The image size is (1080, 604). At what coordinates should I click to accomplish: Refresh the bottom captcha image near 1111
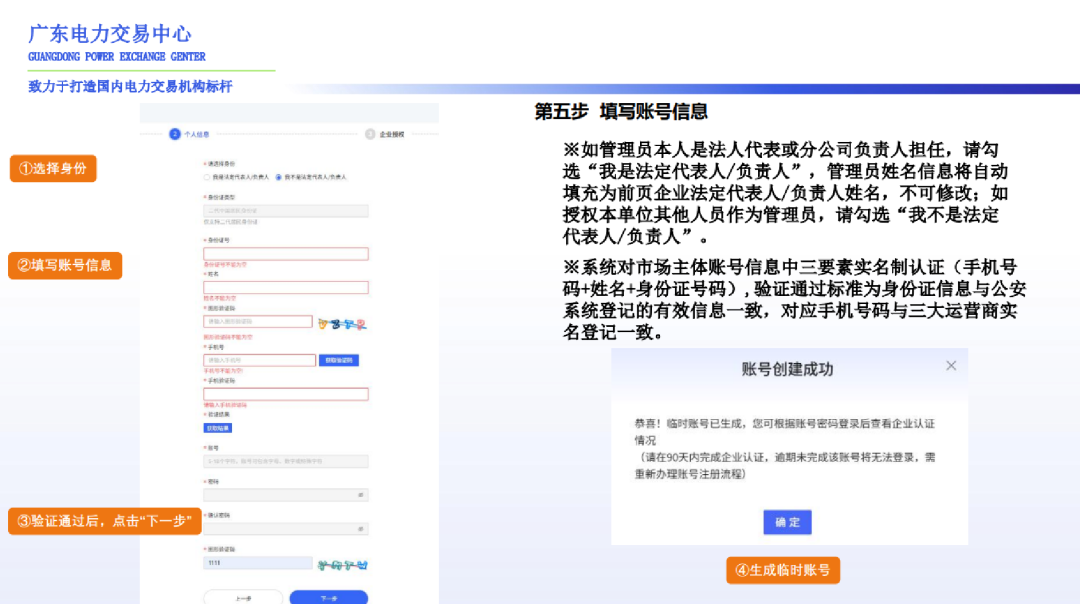coord(343,564)
